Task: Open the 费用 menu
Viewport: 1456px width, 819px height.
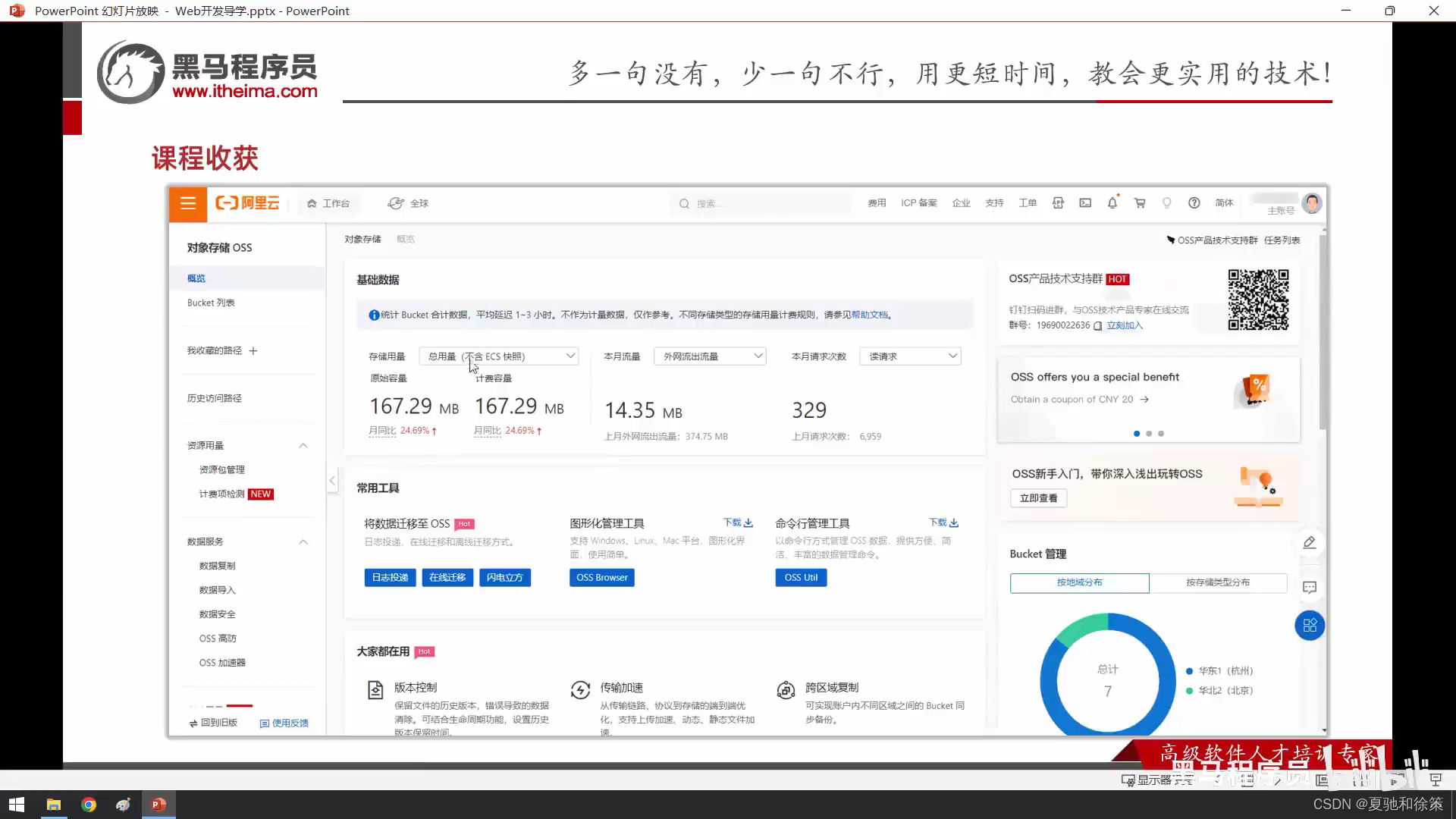Action: (x=877, y=203)
